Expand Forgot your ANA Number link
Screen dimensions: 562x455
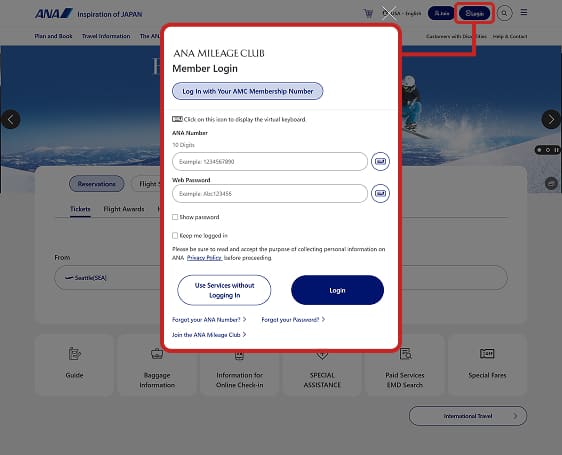(209, 319)
